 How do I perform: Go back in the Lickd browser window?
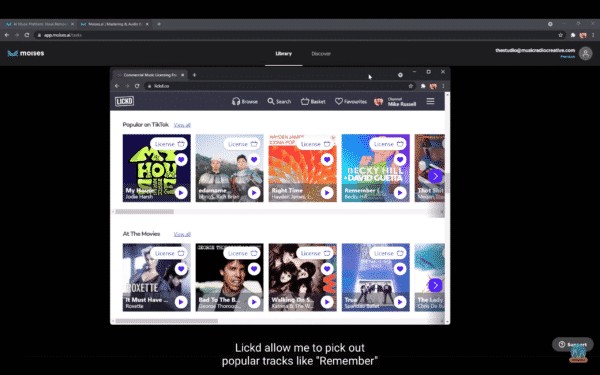(117, 86)
